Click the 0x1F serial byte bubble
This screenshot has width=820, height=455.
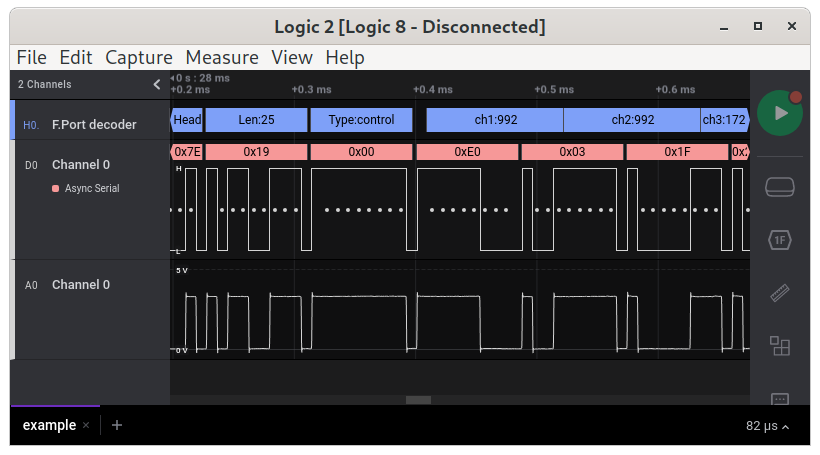coord(677,152)
